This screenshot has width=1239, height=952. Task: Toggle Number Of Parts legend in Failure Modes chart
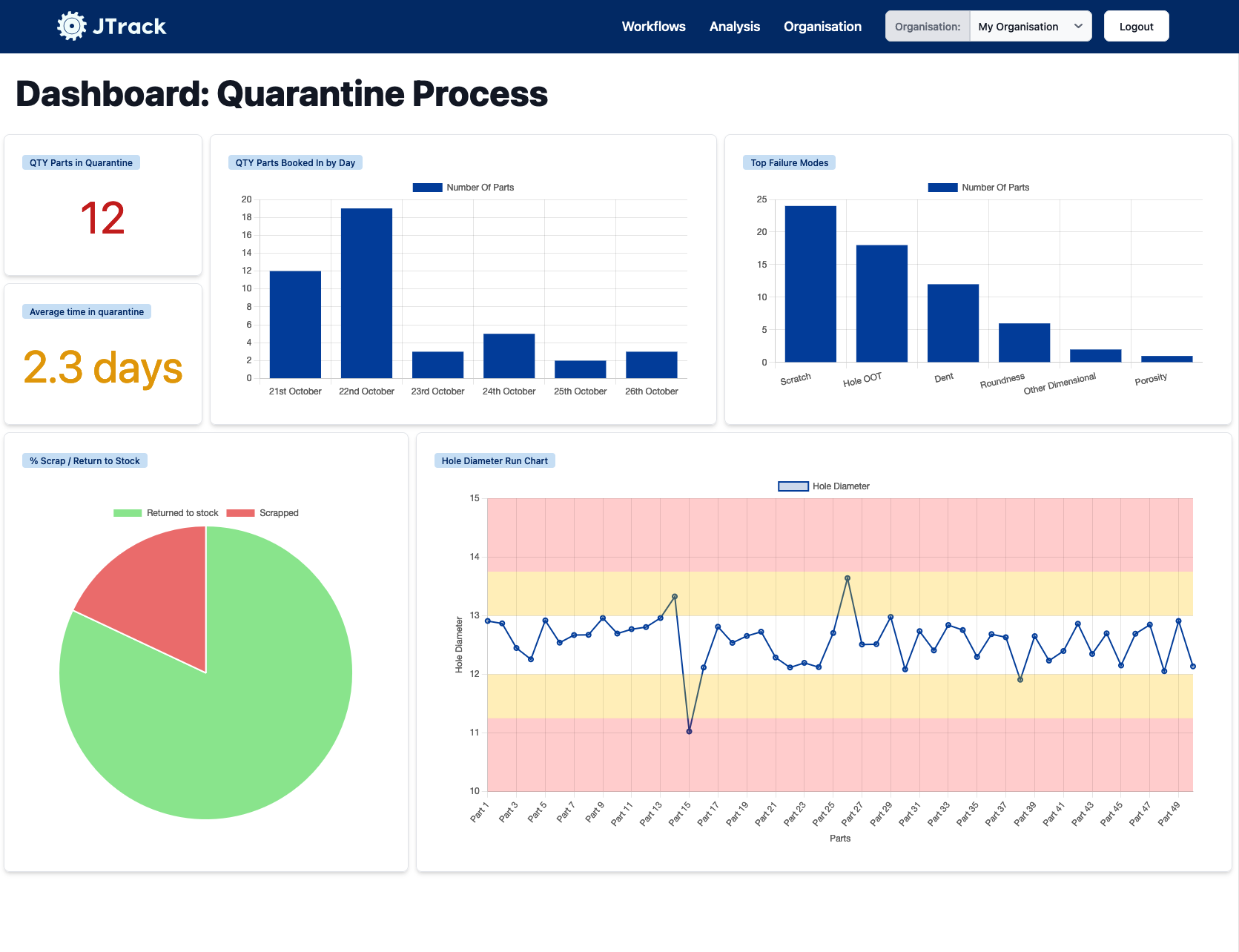coord(979,188)
